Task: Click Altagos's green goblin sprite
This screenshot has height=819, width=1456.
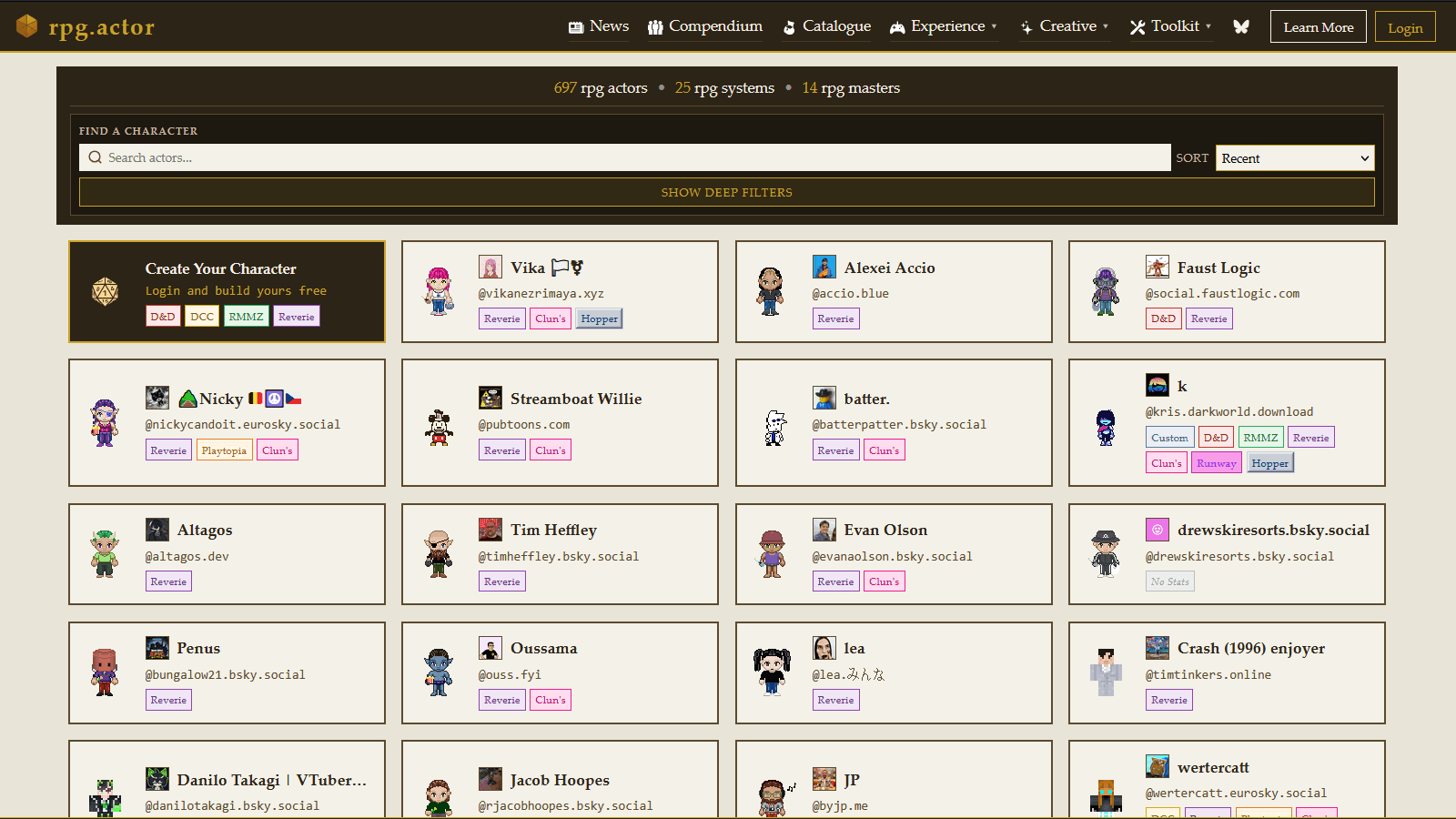Action: point(105,553)
